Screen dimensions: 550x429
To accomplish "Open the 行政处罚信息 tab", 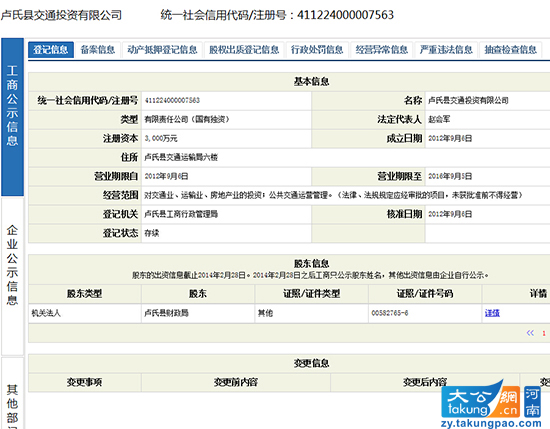I will 317,49.
